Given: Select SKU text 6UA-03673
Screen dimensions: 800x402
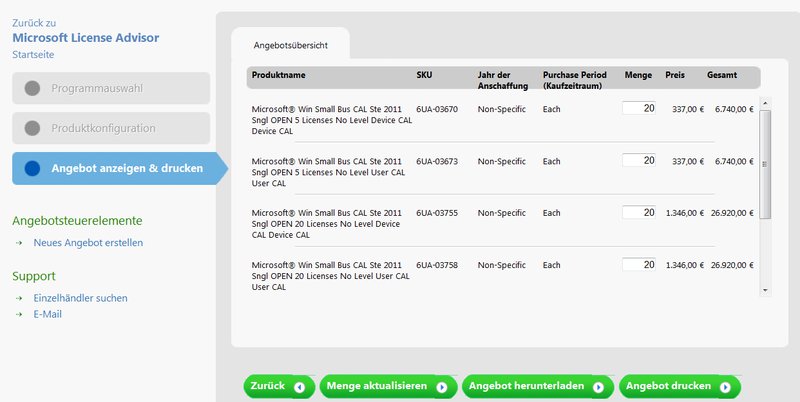Looking at the screenshot, I should 437,161.
